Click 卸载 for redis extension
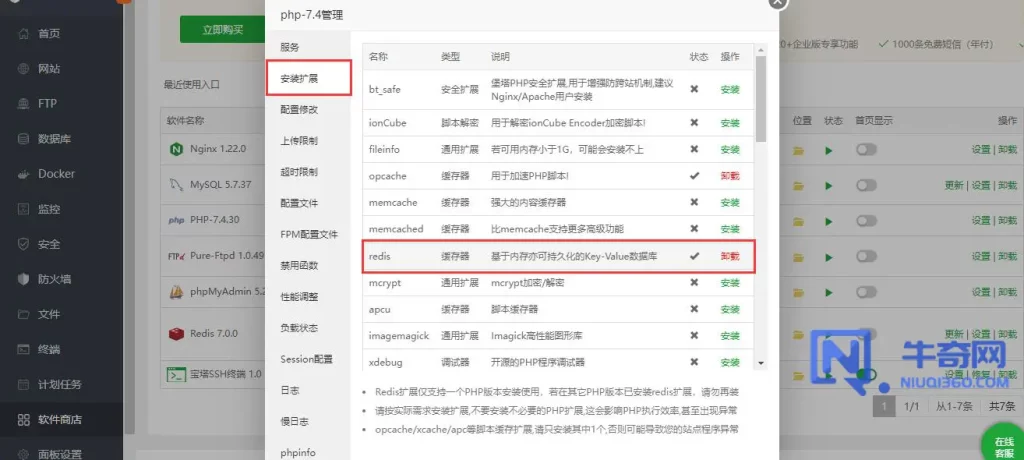The height and width of the screenshot is (460, 1024). (729, 257)
